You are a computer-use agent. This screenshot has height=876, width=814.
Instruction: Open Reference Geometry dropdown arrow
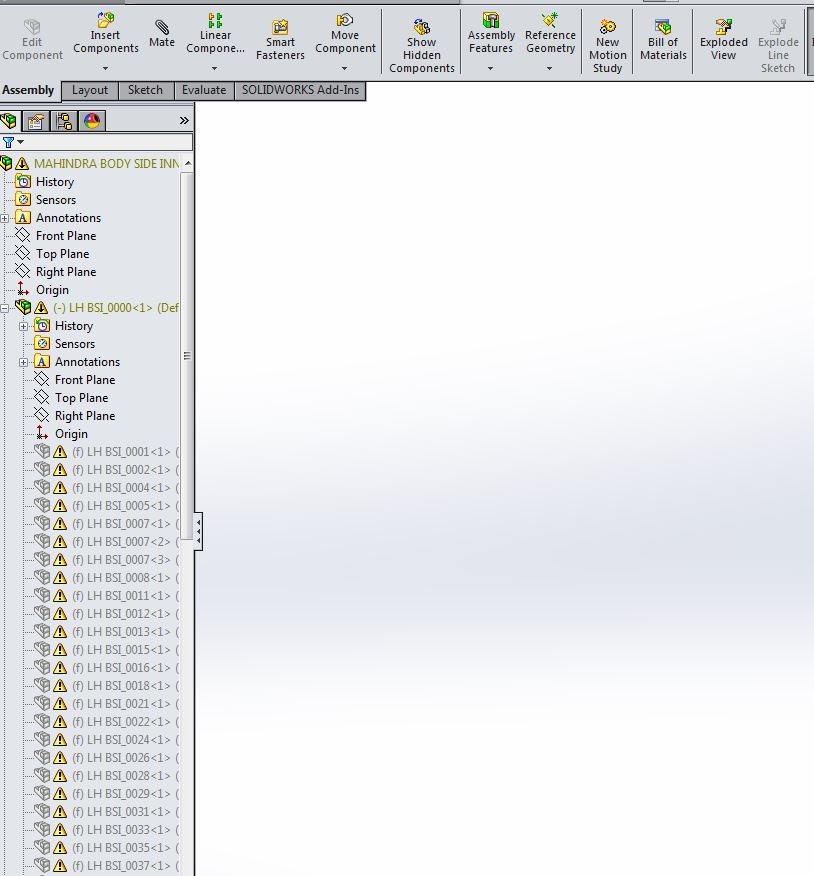tap(549, 68)
